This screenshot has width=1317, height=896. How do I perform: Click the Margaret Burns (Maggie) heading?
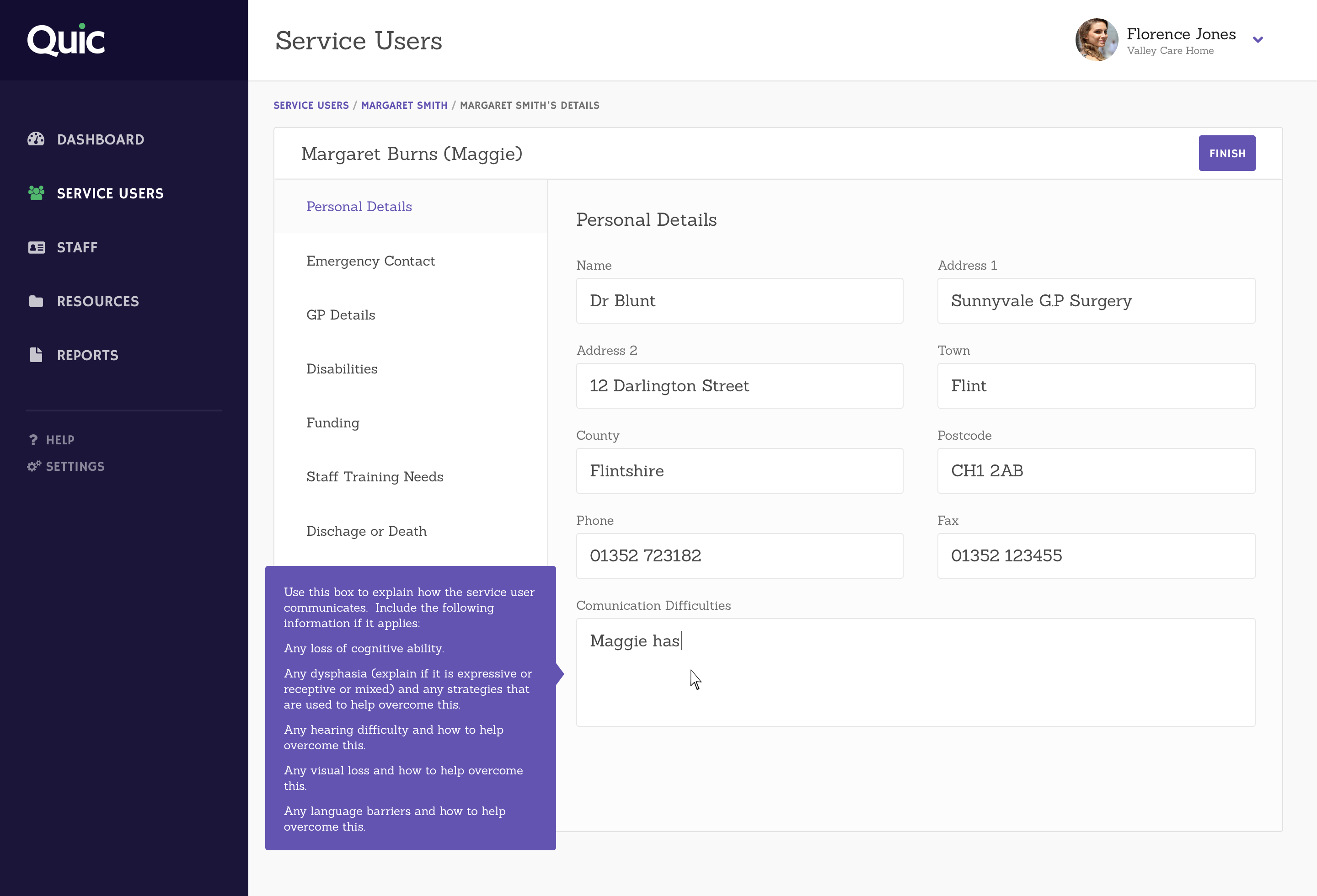click(412, 154)
